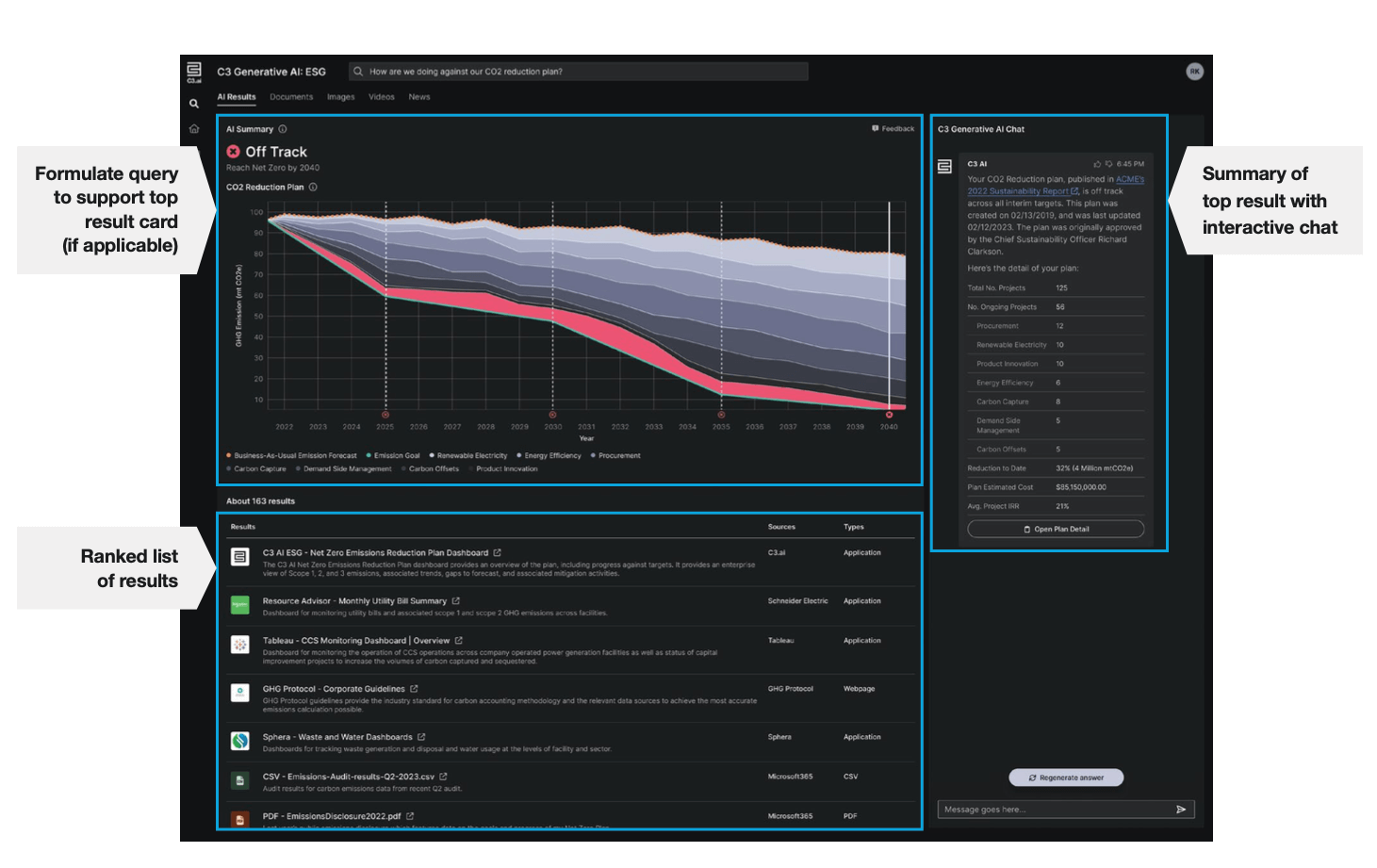The height and width of the screenshot is (868, 1377).
Task: Click the Tableau result logo icon
Action: click(x=240, y=645)
